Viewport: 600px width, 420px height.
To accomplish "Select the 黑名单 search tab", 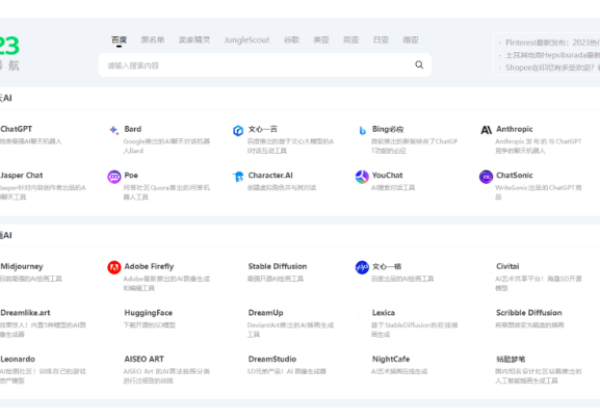I will (x=153, y=40).
